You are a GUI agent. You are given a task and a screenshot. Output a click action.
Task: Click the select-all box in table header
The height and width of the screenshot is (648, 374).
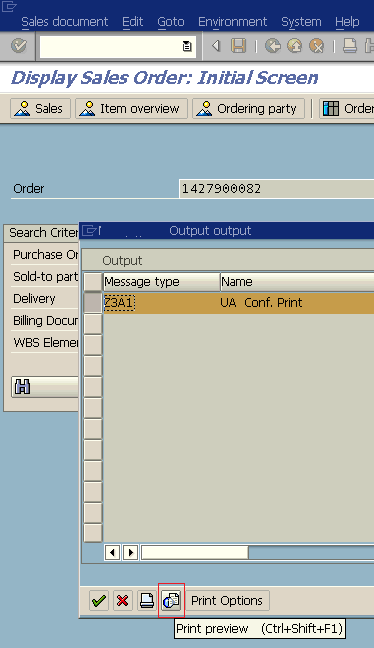pyautogui.click(x=93, y=282)
